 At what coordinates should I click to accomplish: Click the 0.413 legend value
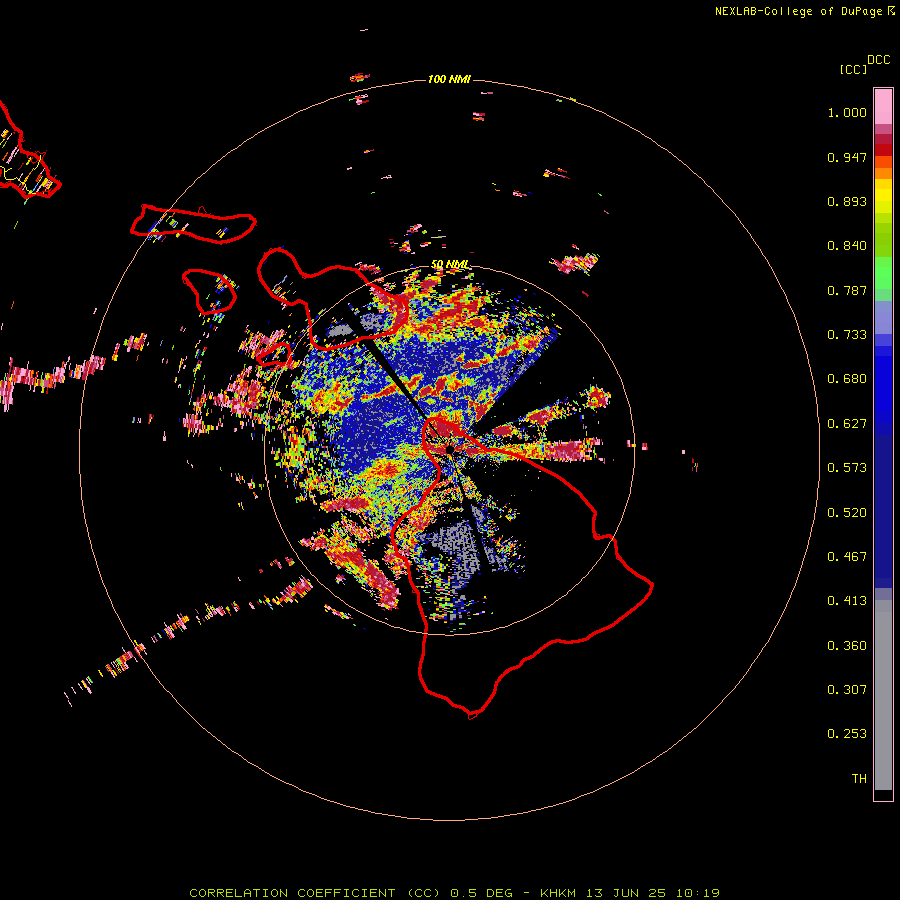(x=847, y=601)
